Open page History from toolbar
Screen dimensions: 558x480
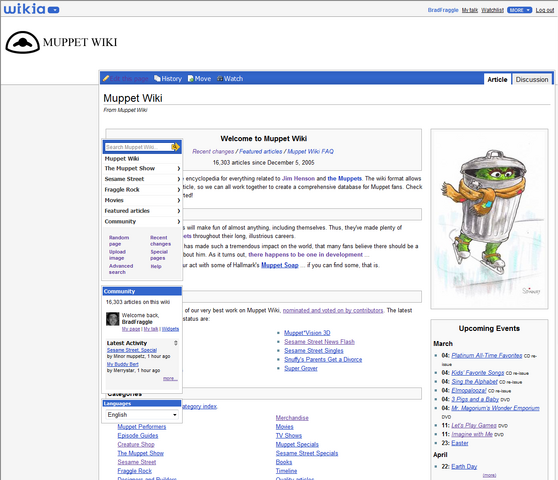pos(168,79)
